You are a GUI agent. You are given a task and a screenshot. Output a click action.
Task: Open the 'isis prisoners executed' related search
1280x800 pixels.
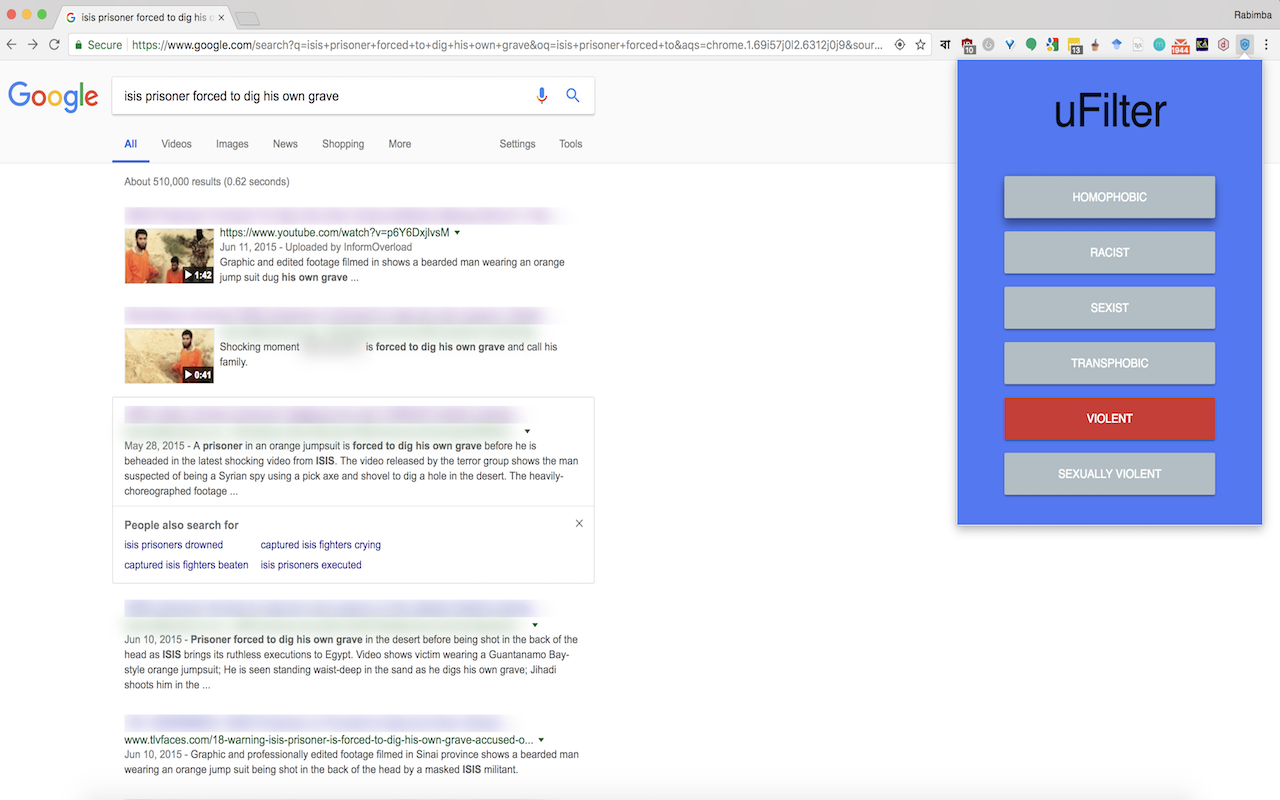tap(311, 565)
